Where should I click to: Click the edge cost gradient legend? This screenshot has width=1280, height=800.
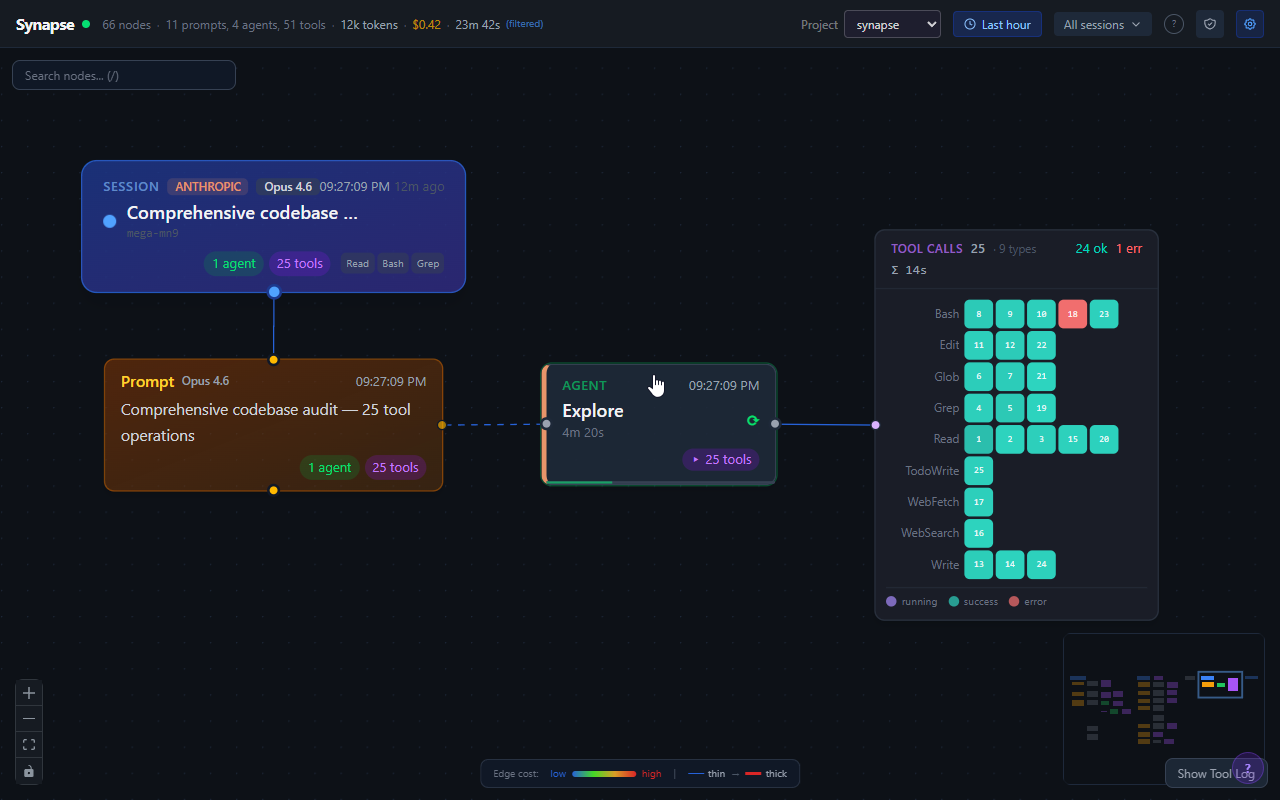pos(605,773)
